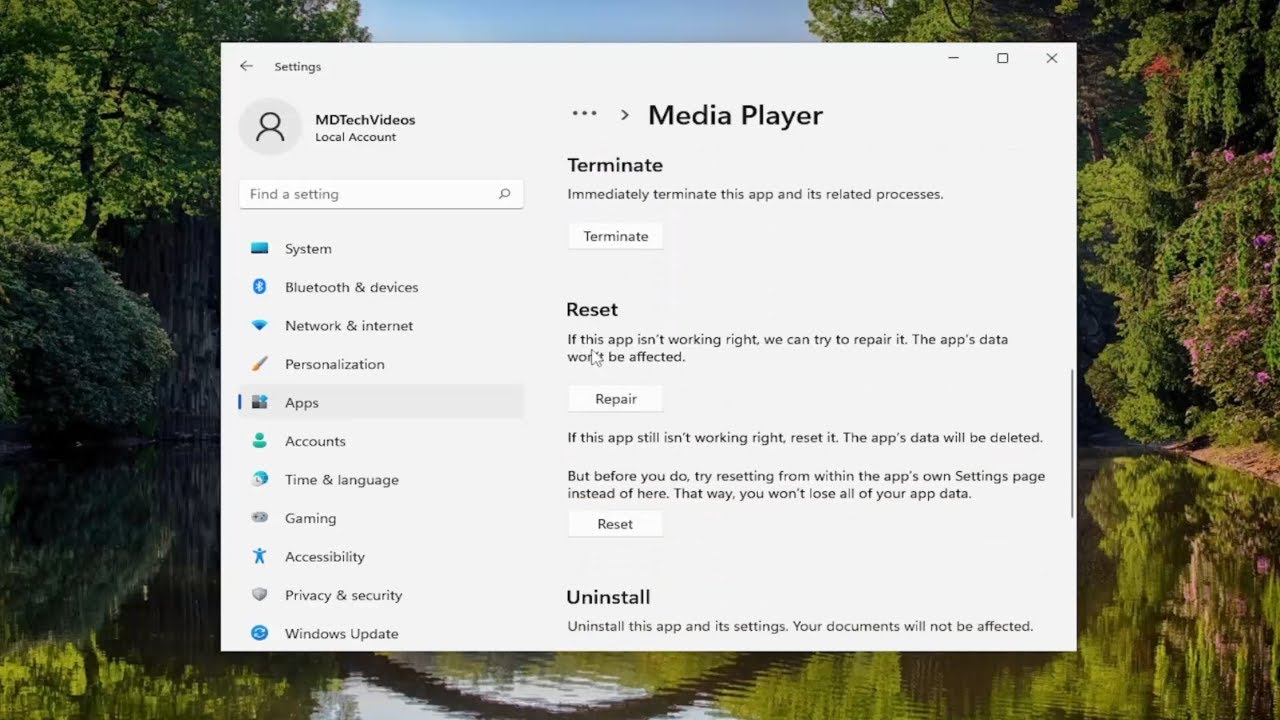Maximize the Settings window
Viewport: 1280px width, 720px height.
(x=1002, y=58)
